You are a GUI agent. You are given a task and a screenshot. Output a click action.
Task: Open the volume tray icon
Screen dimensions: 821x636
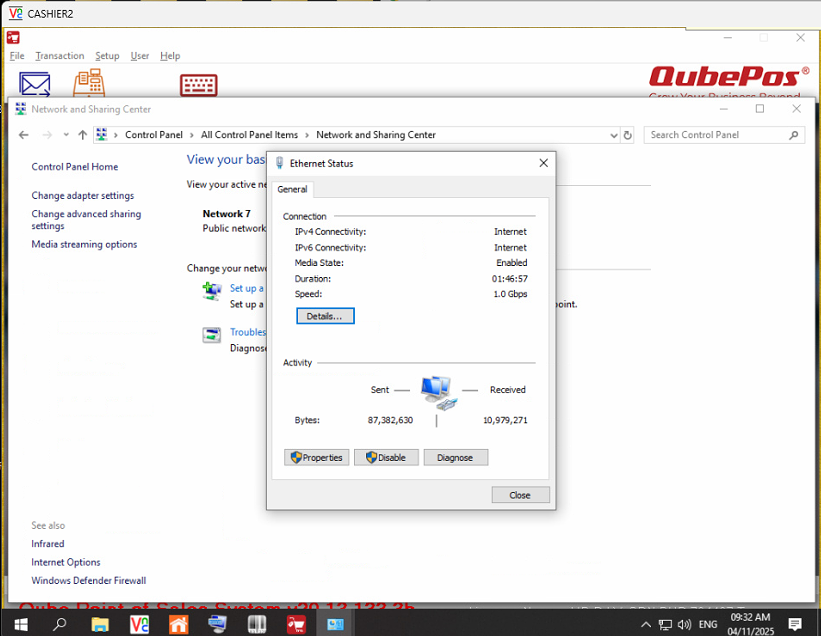[684, 624]
